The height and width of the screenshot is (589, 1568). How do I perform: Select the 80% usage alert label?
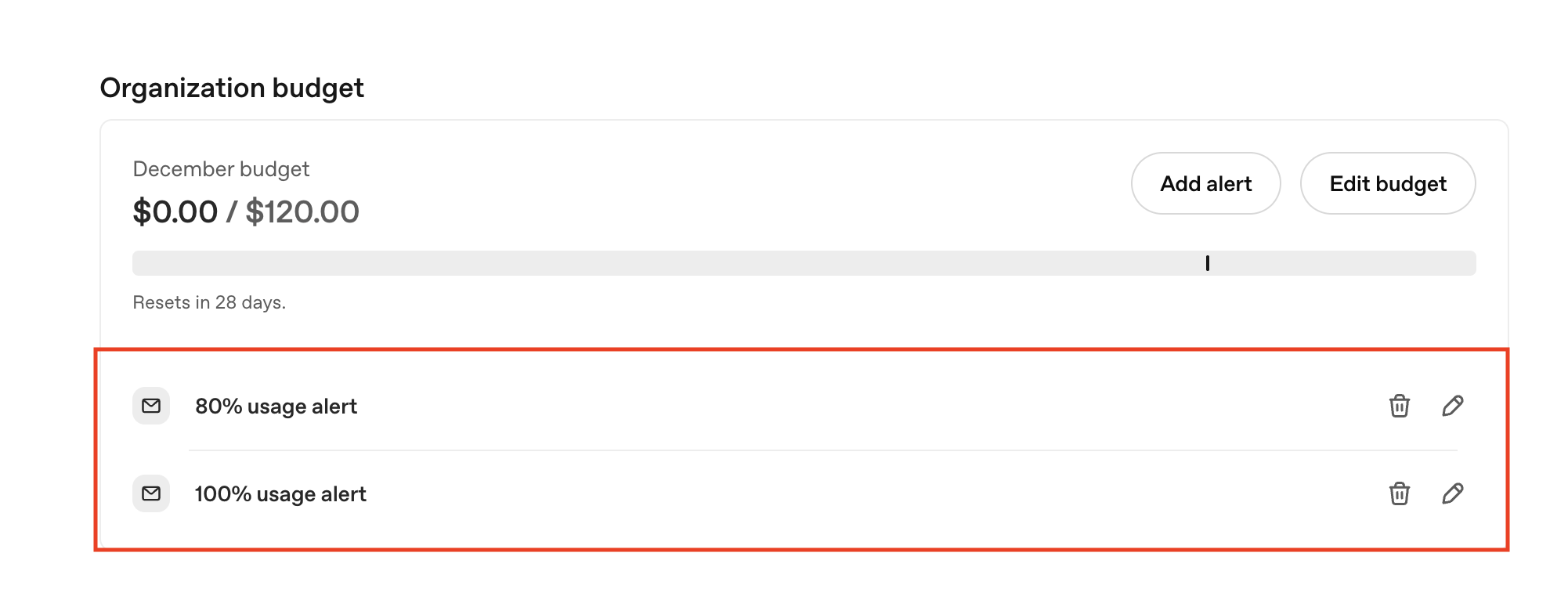(276, 407)
